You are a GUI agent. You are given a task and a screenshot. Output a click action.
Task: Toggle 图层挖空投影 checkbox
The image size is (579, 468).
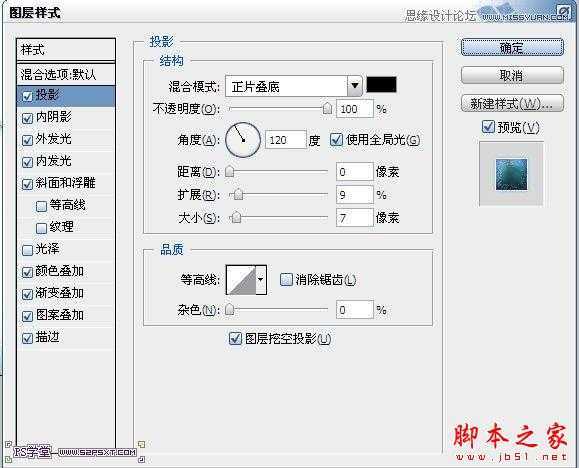(235, 338)
